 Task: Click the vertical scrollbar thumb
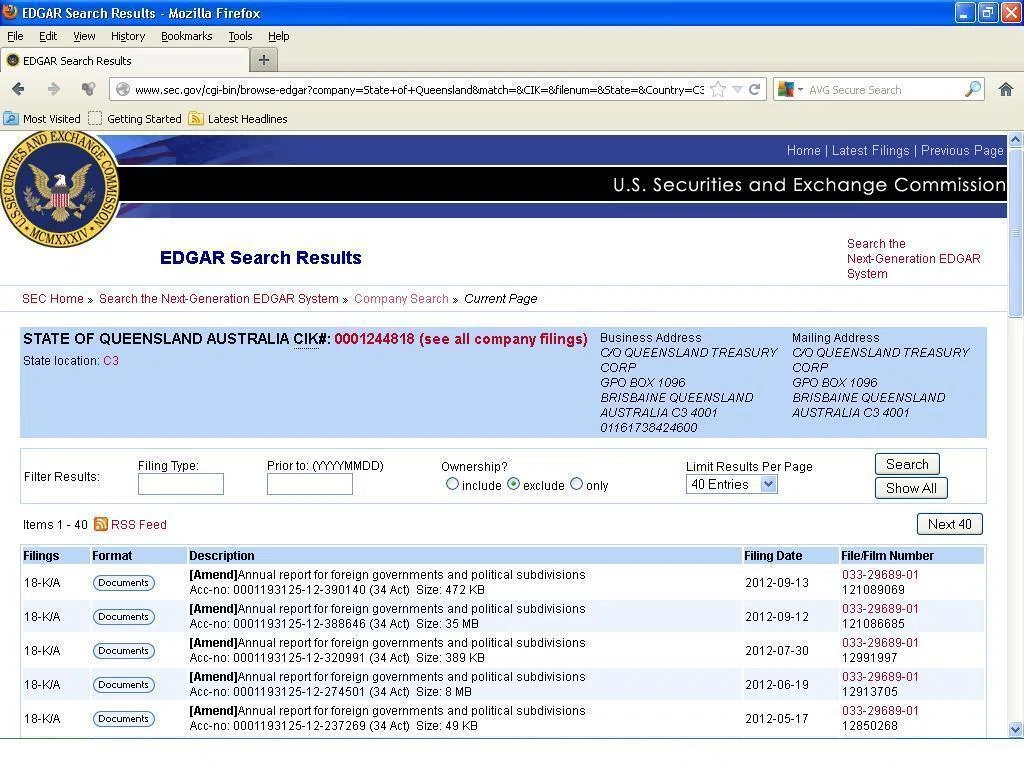1015,232
